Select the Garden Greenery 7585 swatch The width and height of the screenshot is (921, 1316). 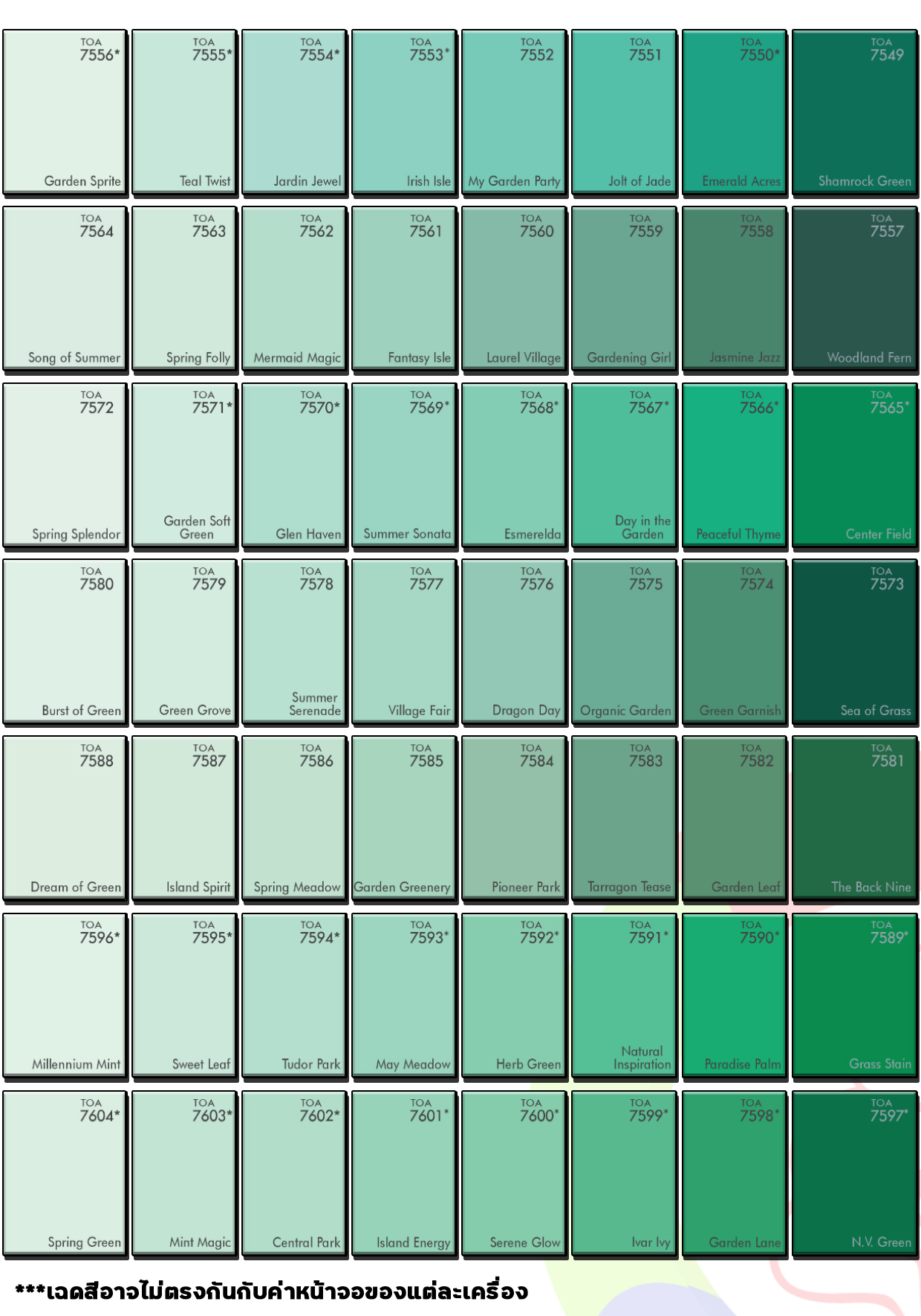[x=404, y=818]
